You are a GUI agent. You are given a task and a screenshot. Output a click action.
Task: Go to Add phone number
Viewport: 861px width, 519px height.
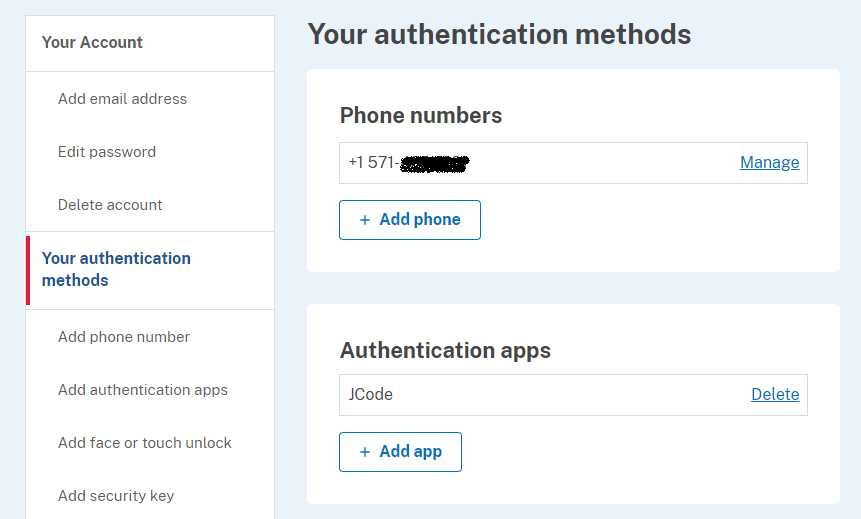pos(124,337)
